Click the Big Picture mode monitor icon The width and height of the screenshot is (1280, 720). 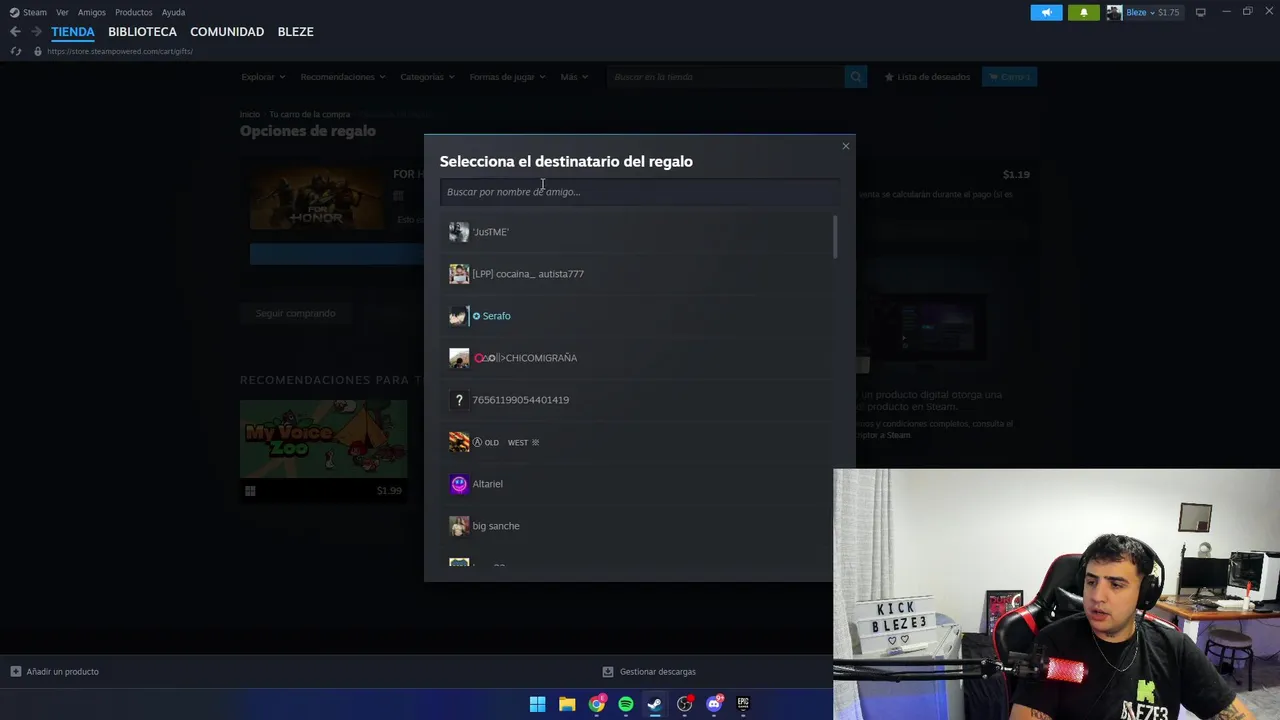(1200, 12)
